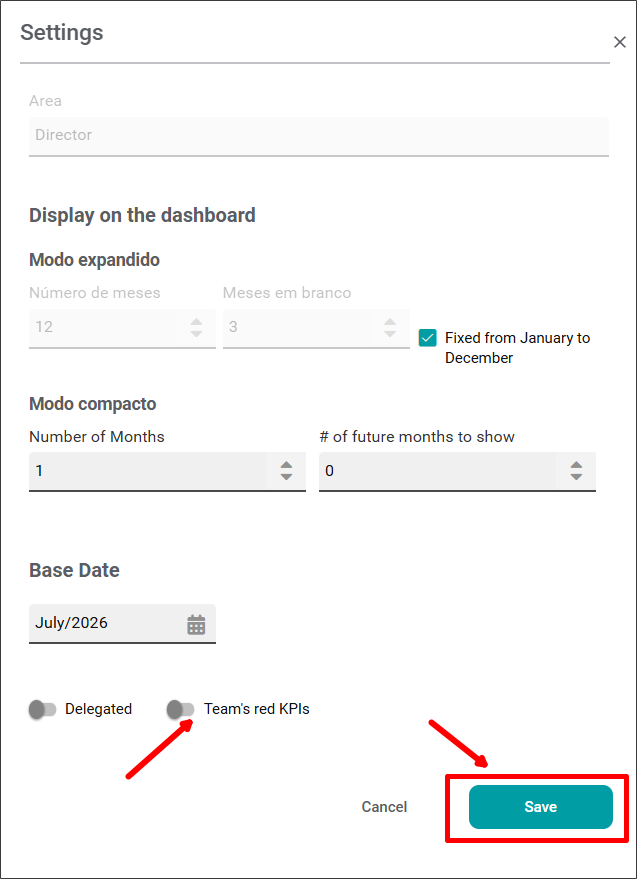Click Meses em branco up arrow
Image resolution: width=637 pixels, height=879 pixels.
click(390, 322)
